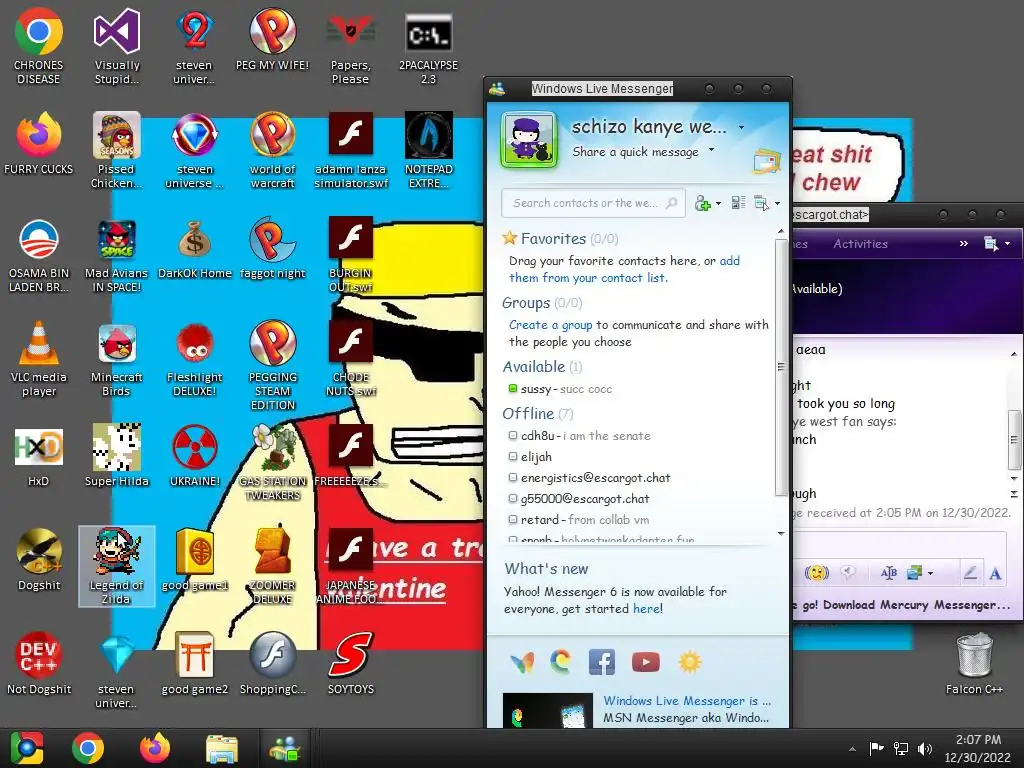
Task: Click the 'here' link under What's new
Action: tap(645, 609)
